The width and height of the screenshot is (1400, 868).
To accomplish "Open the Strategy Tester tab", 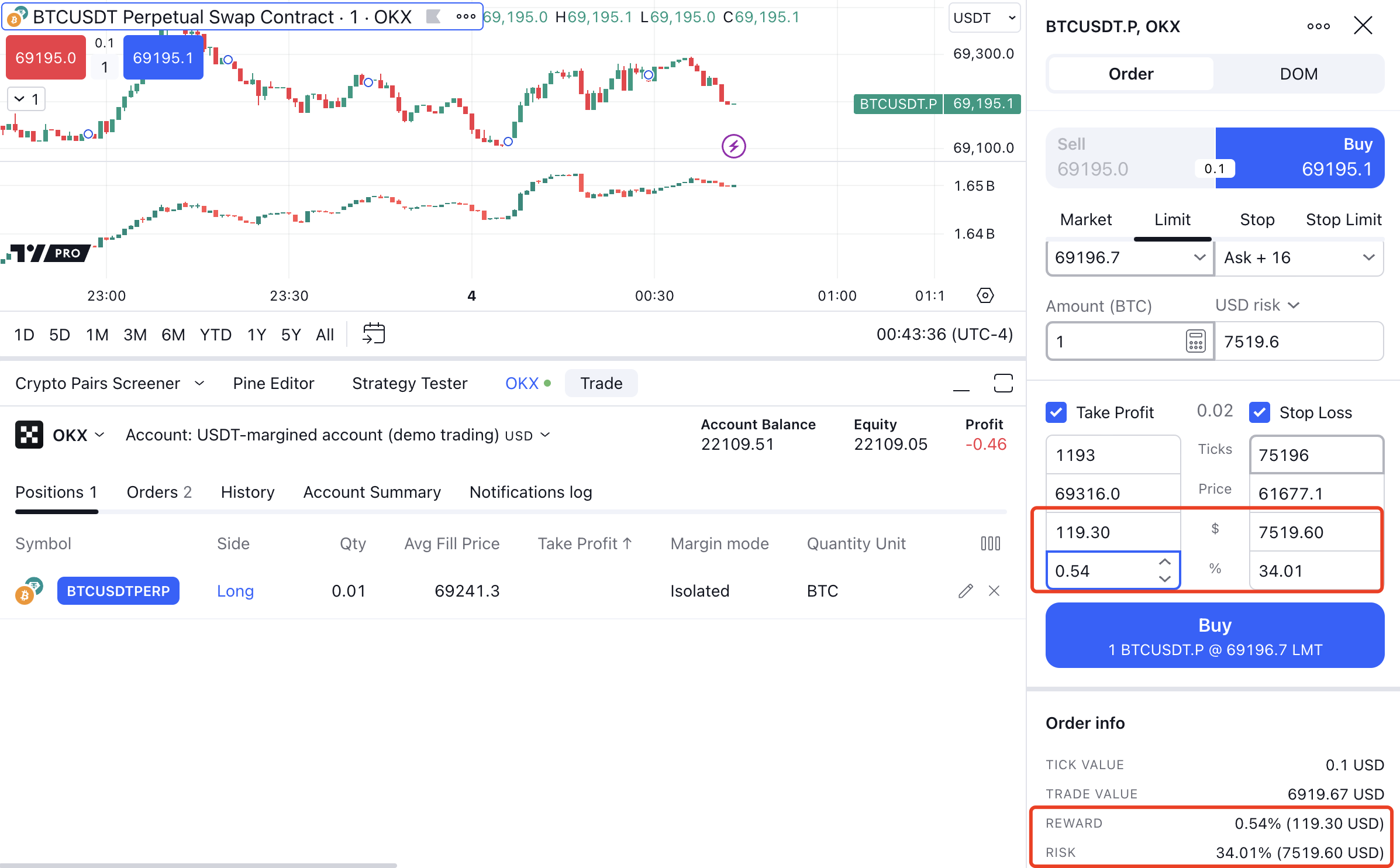I will coord(409,384).
